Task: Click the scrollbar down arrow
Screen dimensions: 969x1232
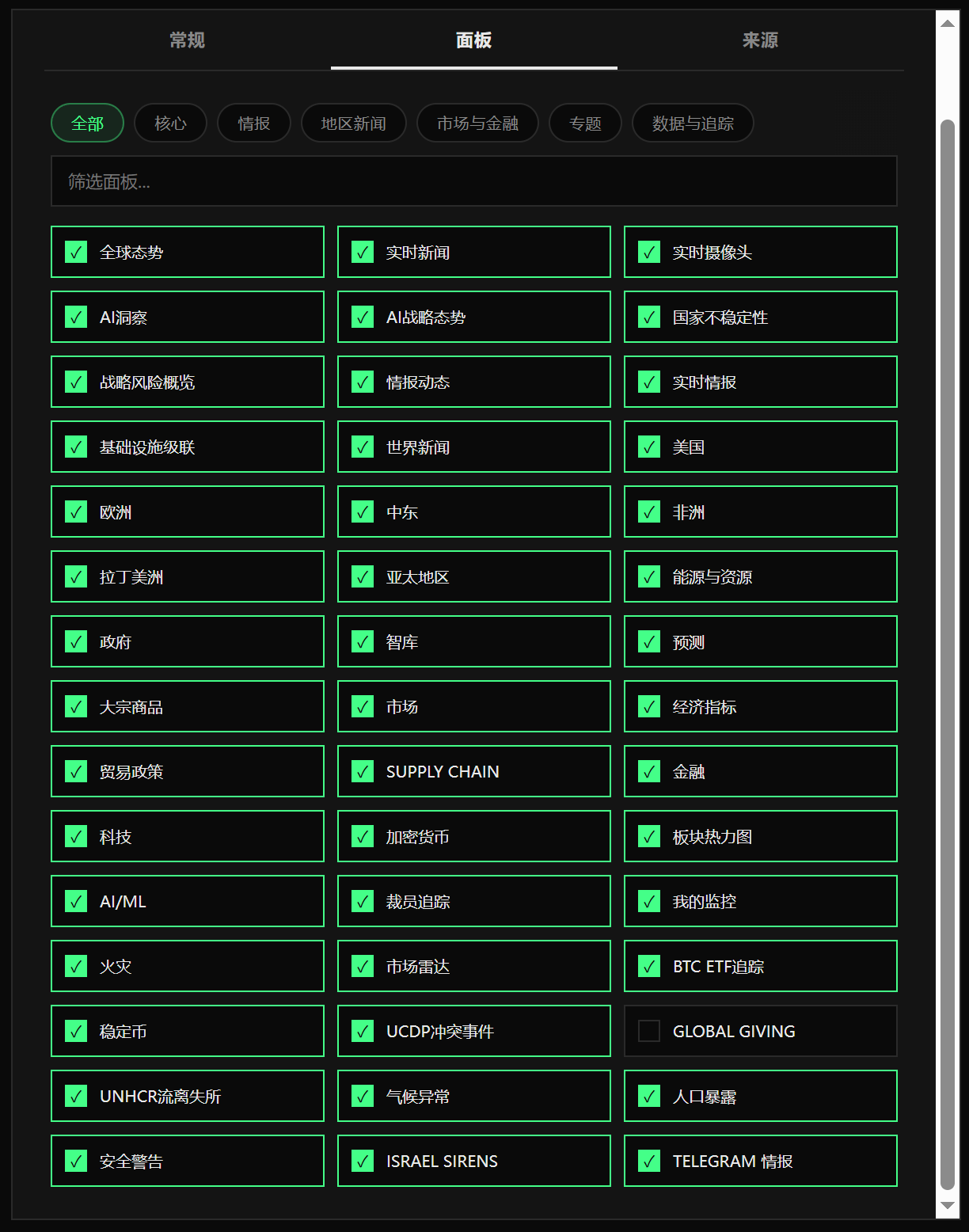Action: tap(947, 1206)
